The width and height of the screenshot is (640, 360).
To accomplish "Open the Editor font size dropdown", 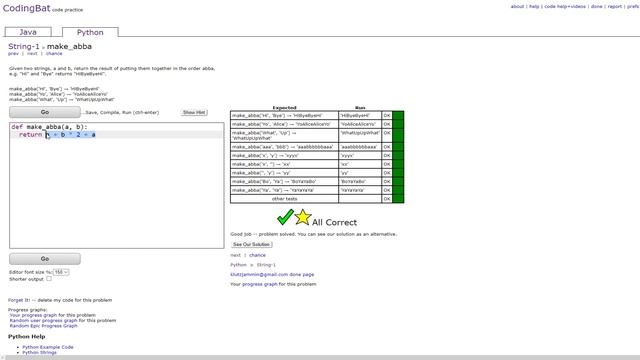I will (61, 272).
